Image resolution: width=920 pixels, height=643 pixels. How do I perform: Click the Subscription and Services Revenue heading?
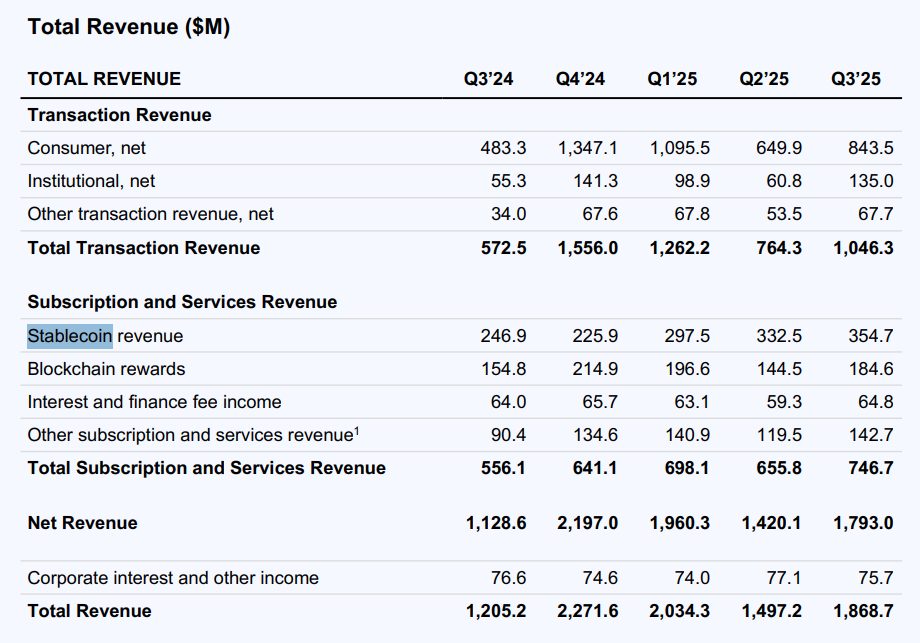pyautogui.click(x=182, y=302)
